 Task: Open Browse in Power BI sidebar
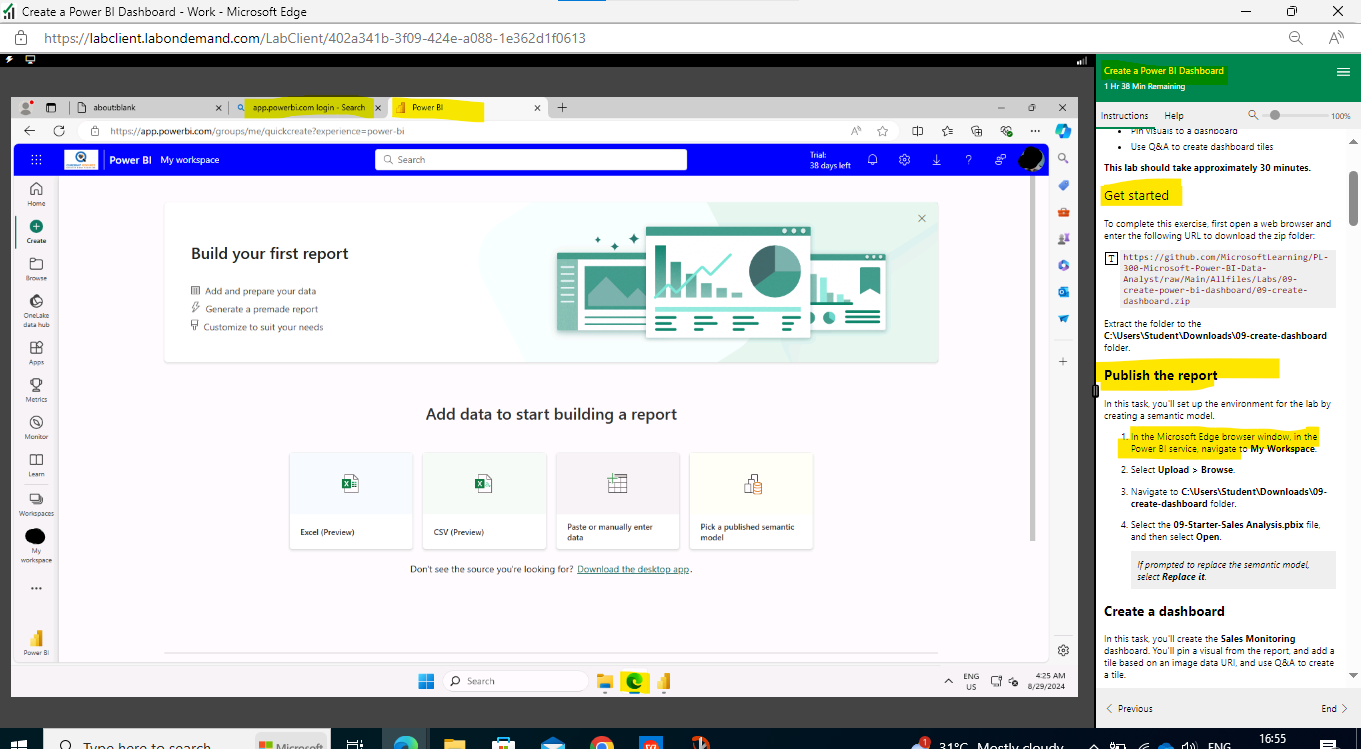coord(36,269)
